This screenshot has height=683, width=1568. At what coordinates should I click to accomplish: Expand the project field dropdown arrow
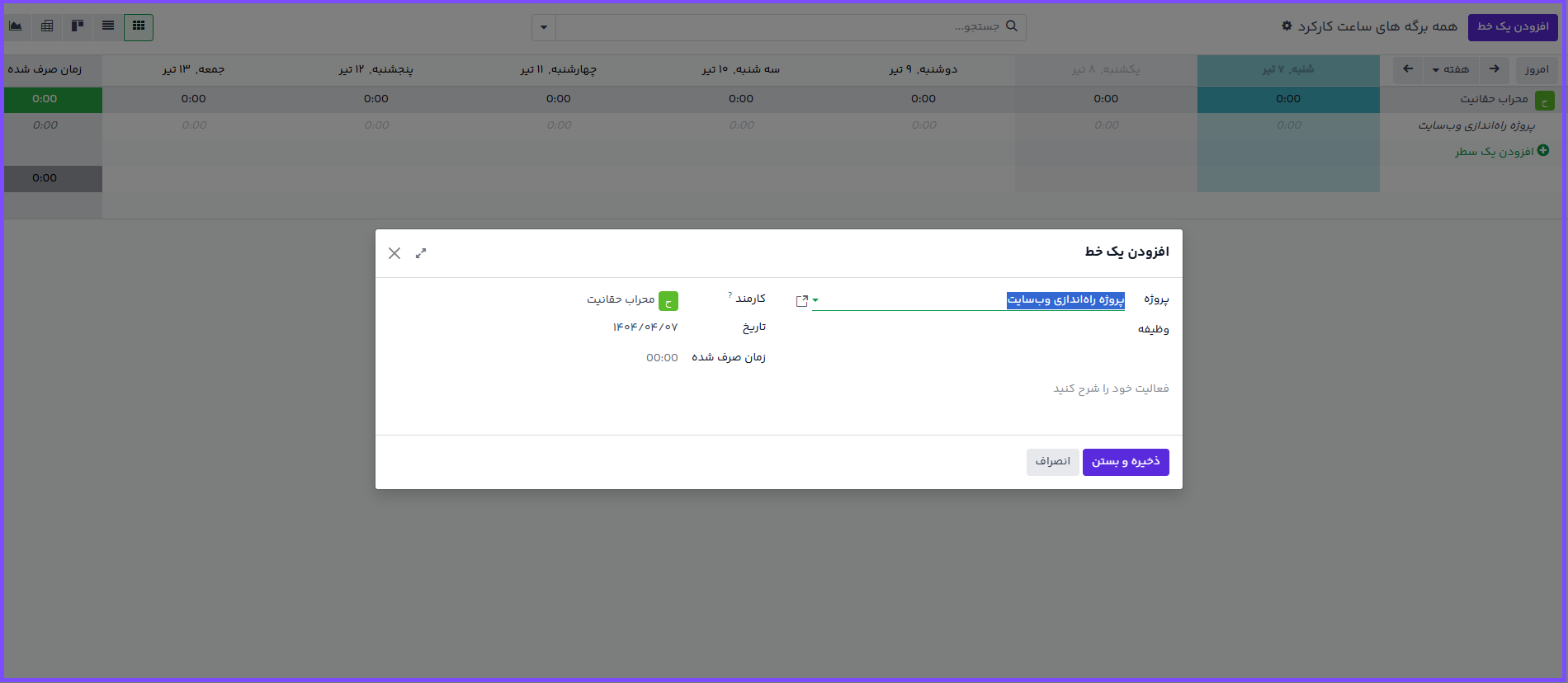pos(815,300)
